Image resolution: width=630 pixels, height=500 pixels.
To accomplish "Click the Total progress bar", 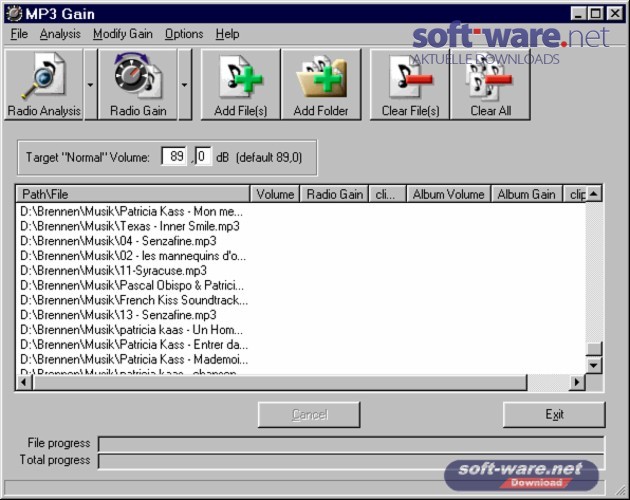I will coord(351,461).
